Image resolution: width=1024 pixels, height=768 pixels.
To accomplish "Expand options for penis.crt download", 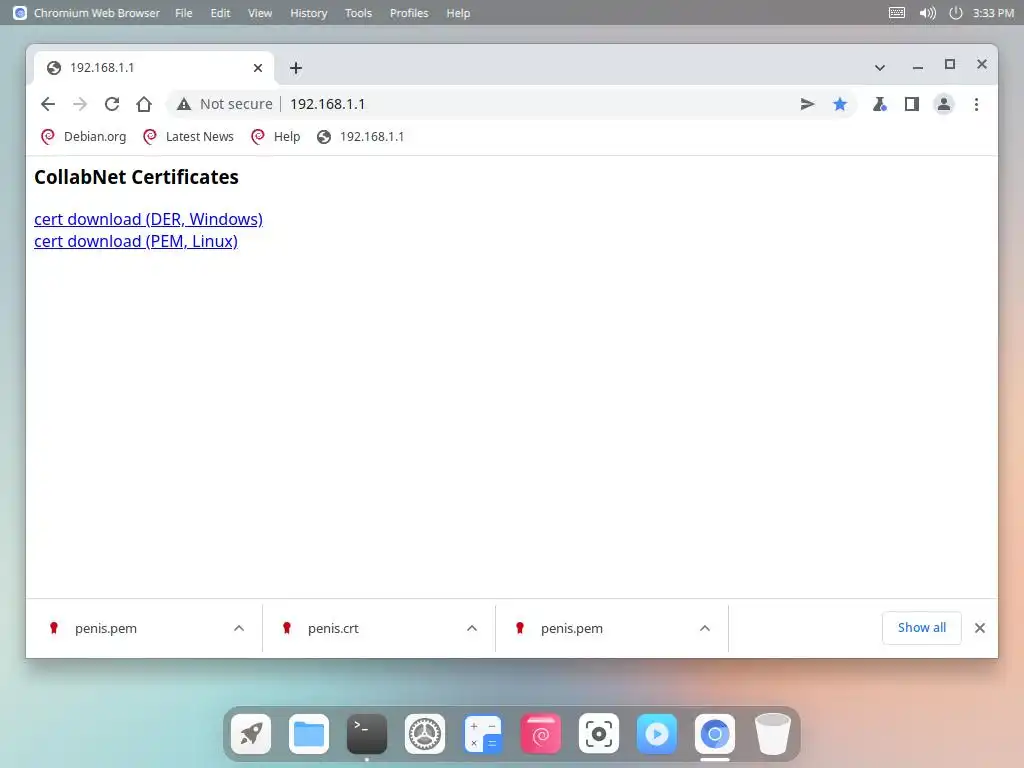I will (472, 628).
